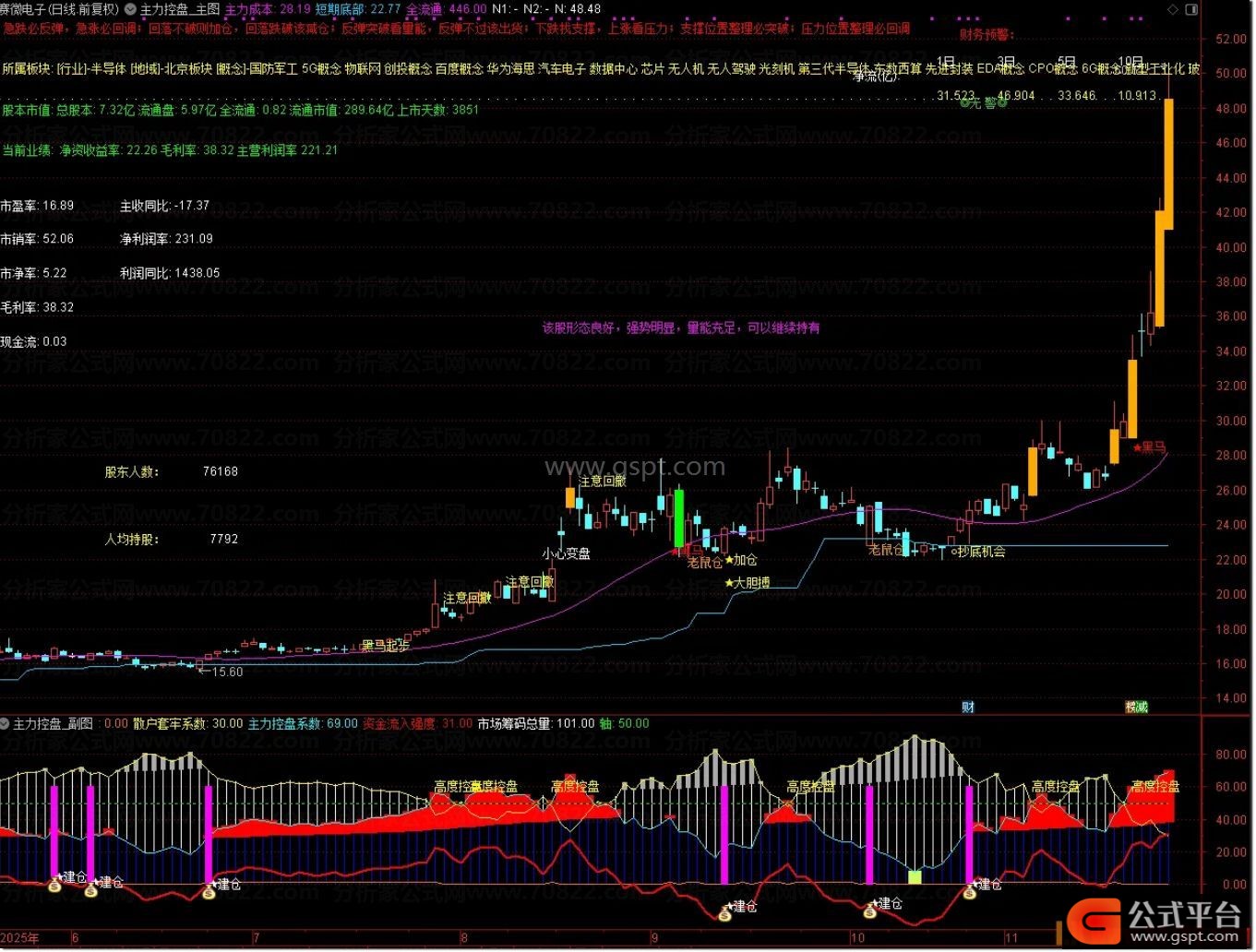Click the rightmost money bag 建仓 icon

click(x=971, y=890)
